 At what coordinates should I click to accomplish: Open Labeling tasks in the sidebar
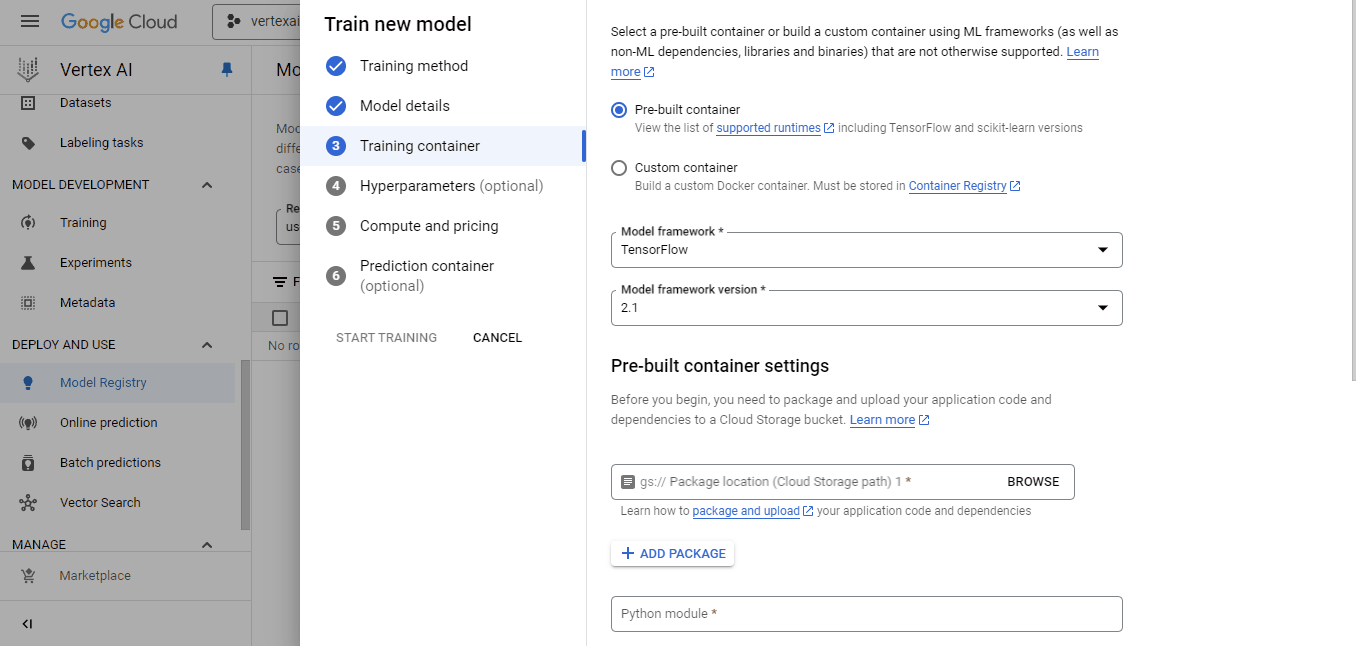102,143
